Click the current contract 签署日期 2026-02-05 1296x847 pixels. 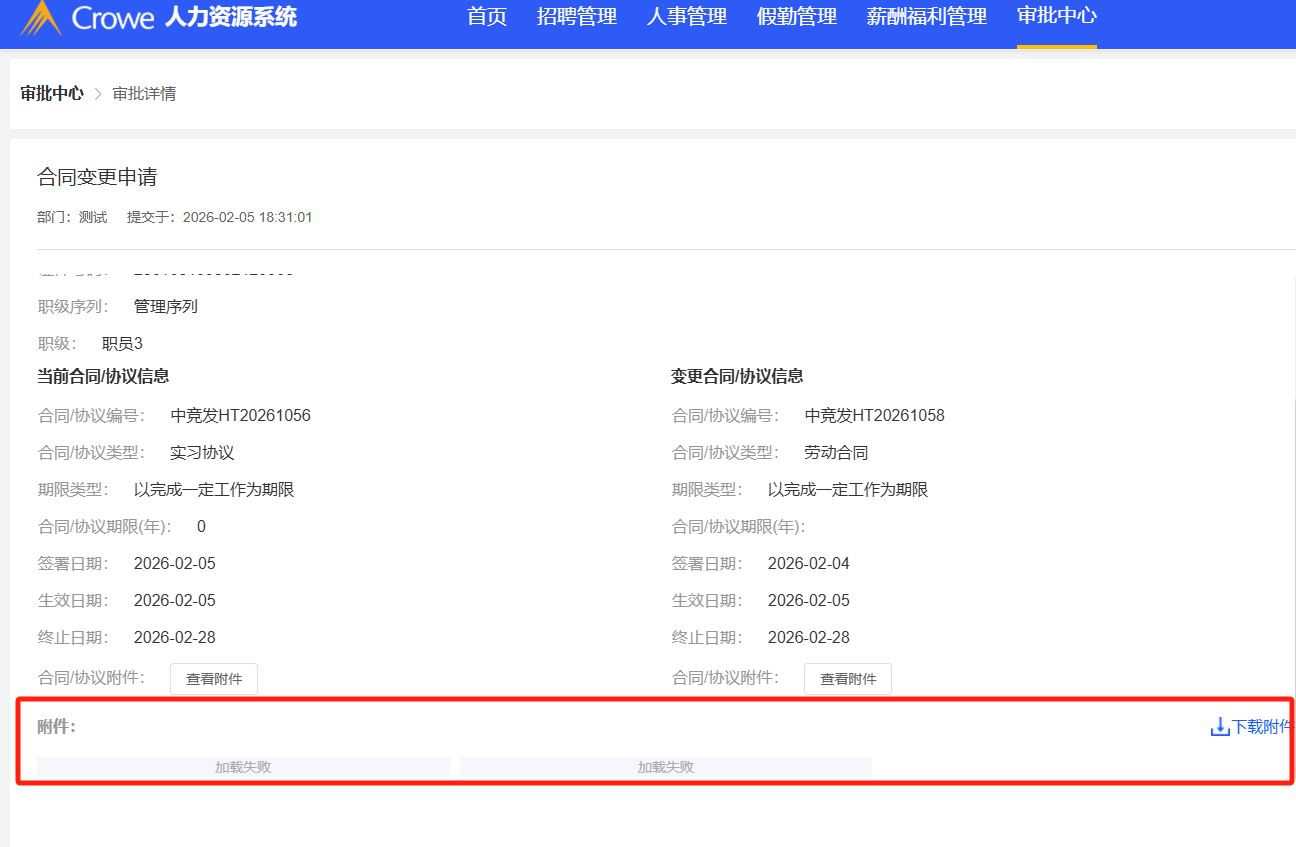175,564
